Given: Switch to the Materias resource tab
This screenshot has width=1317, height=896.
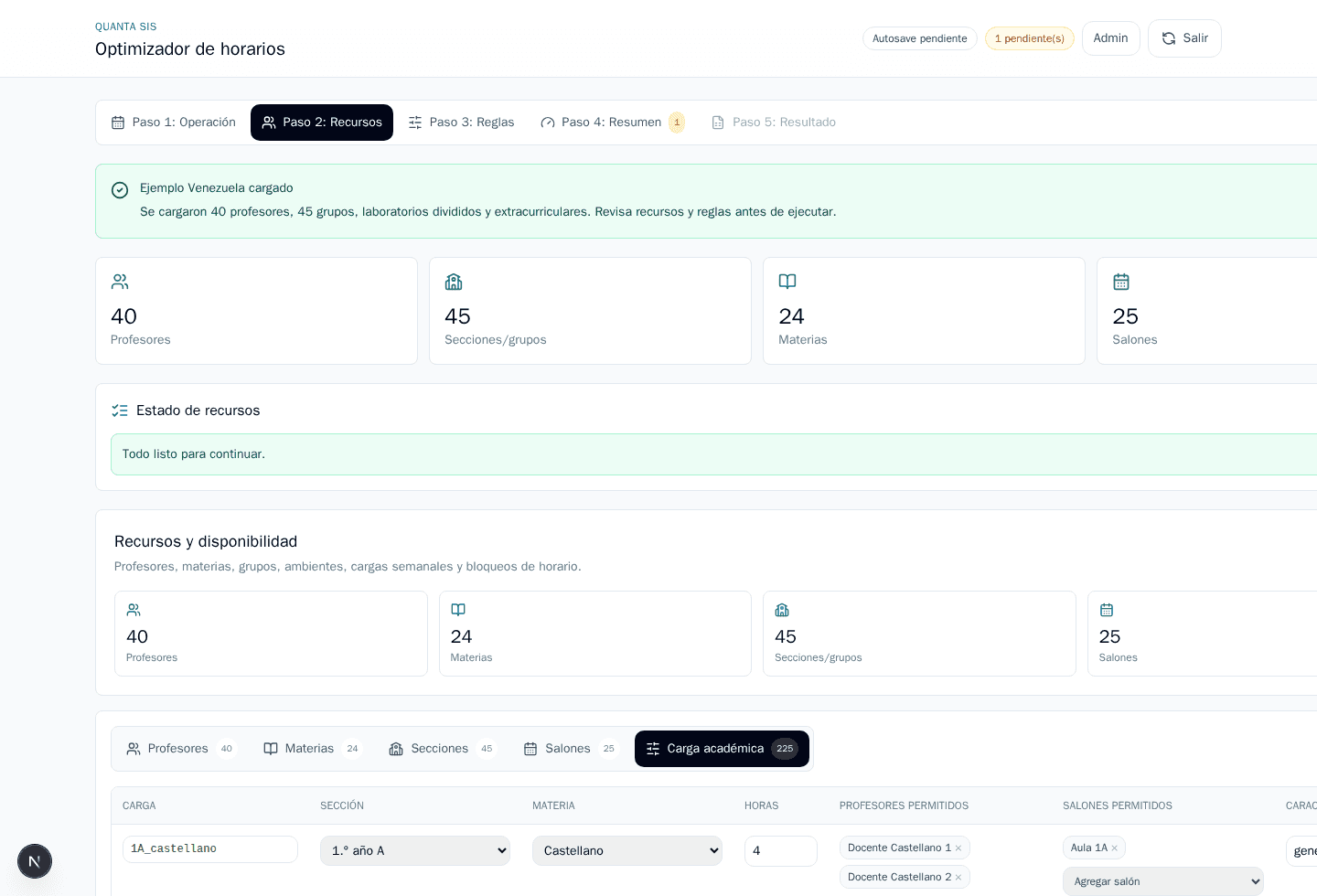Looking at the screenshot, I should tap(313, 749).
